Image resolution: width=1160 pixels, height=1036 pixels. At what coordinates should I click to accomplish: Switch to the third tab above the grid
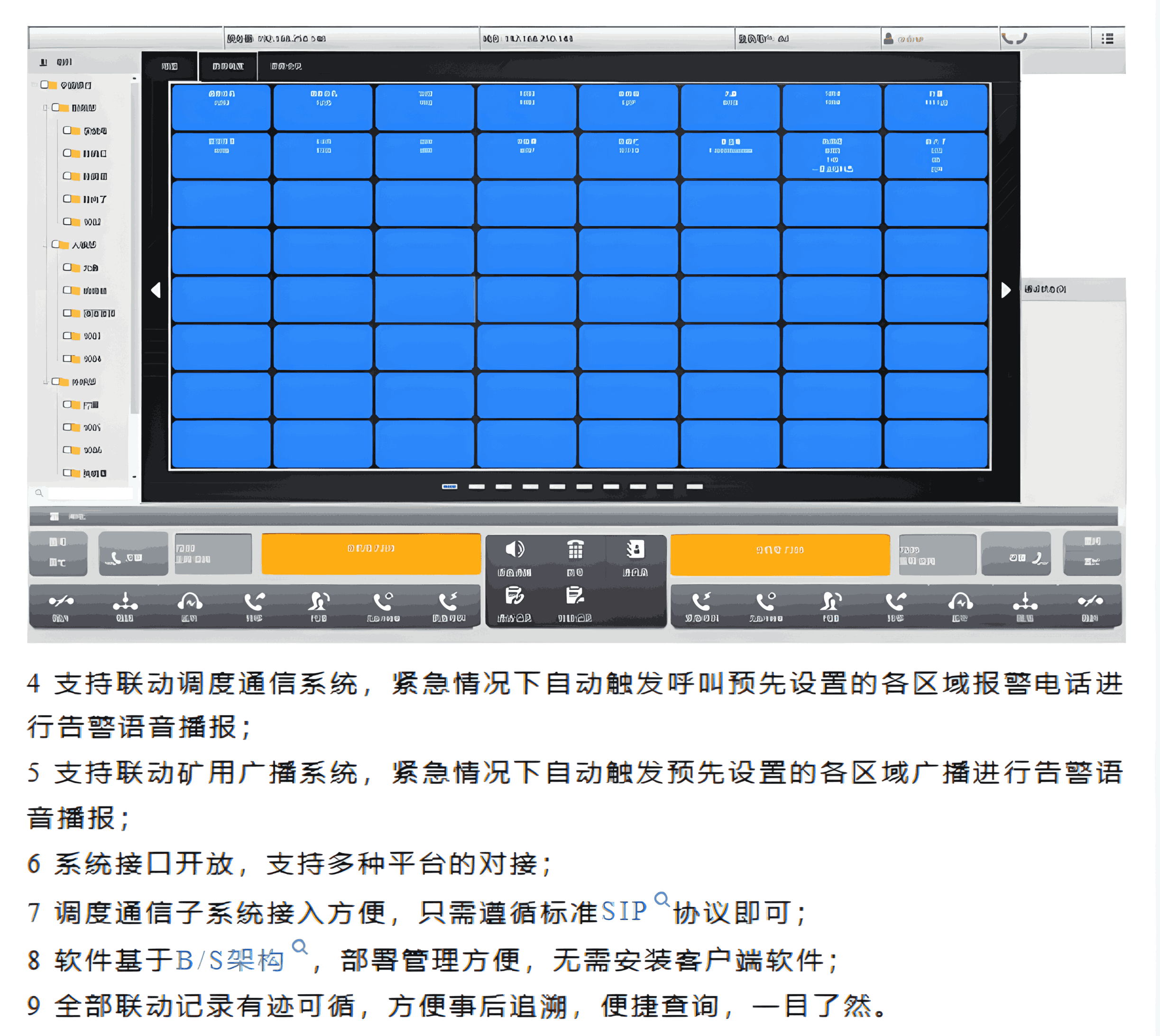[285, 66]
